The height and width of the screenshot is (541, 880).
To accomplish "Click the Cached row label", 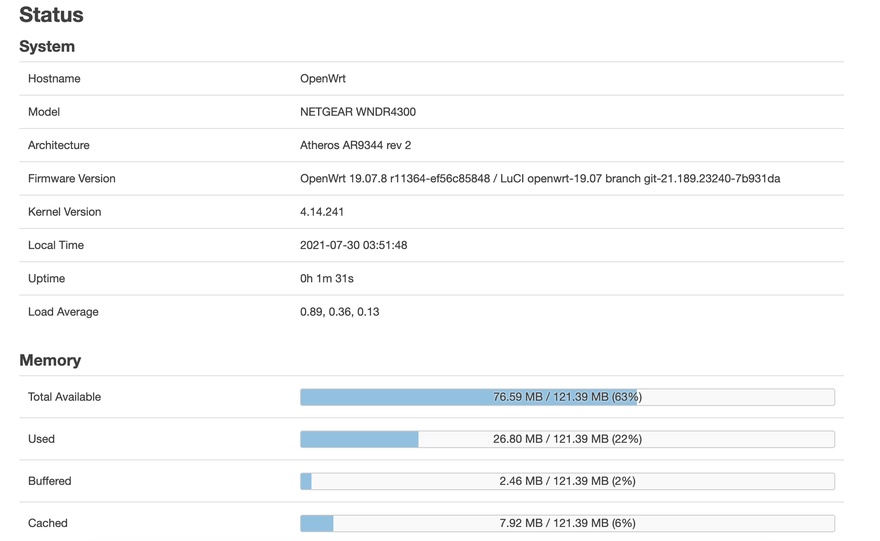I will click(x=48, y=523).
